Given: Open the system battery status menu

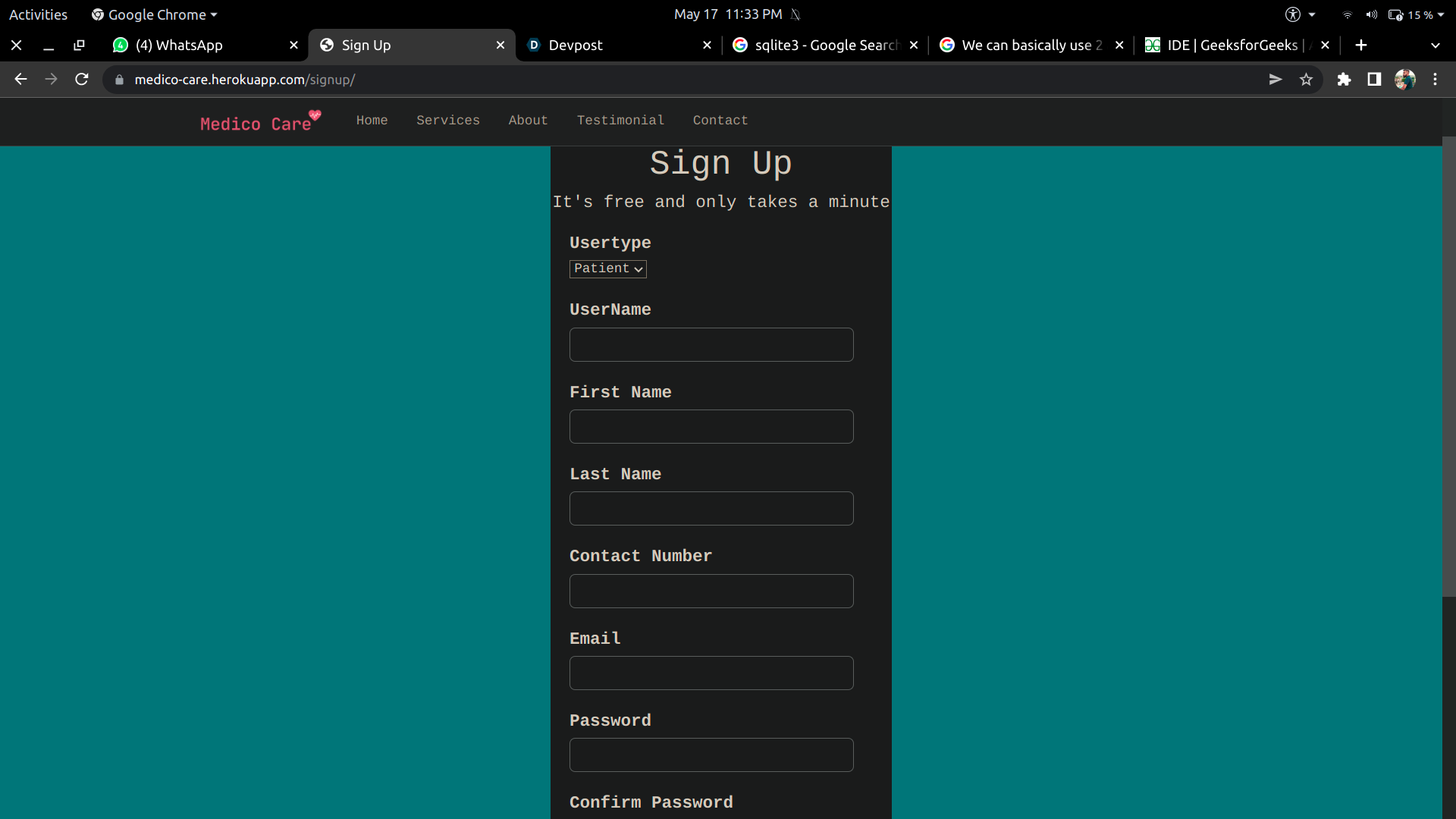Looking at the screenshot, I should tap(1415, 14).
